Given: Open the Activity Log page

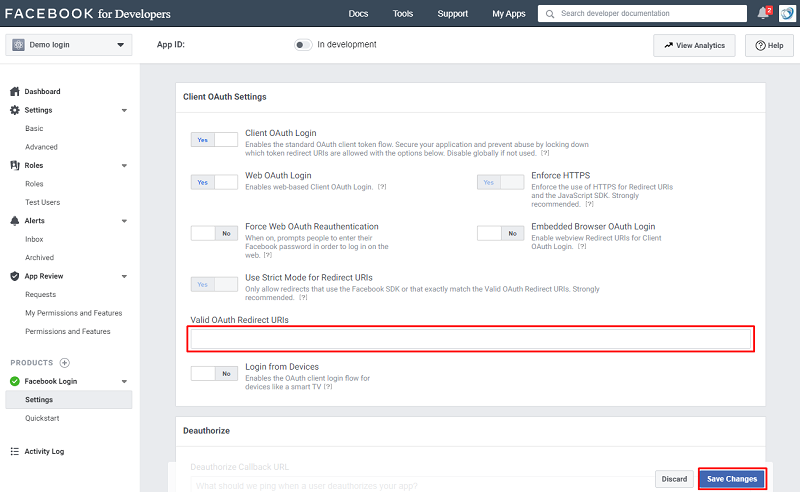Looking at the screenshot, I should [x=44, y=451].
